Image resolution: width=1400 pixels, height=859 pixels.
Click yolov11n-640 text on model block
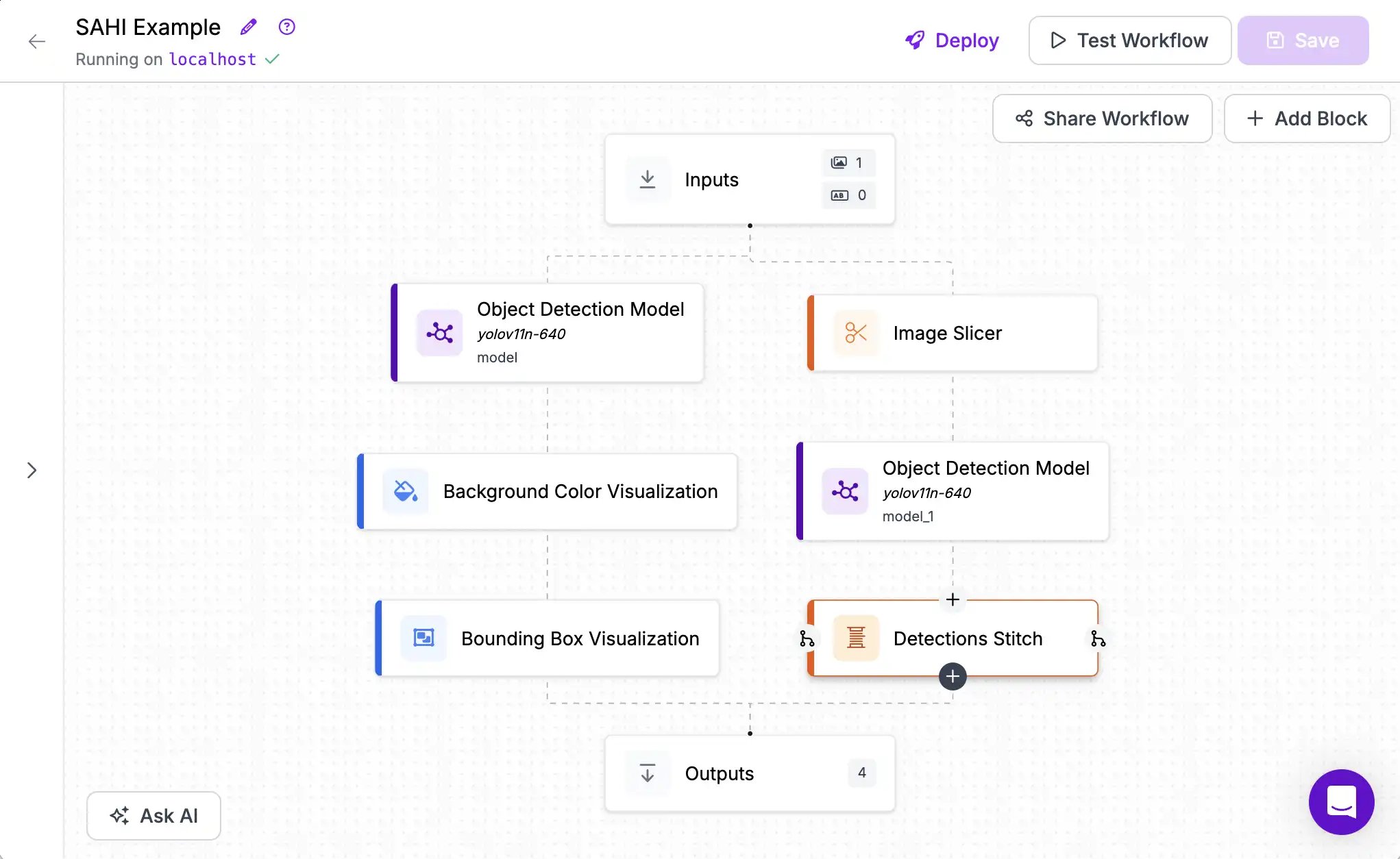(x=521, y=334)
